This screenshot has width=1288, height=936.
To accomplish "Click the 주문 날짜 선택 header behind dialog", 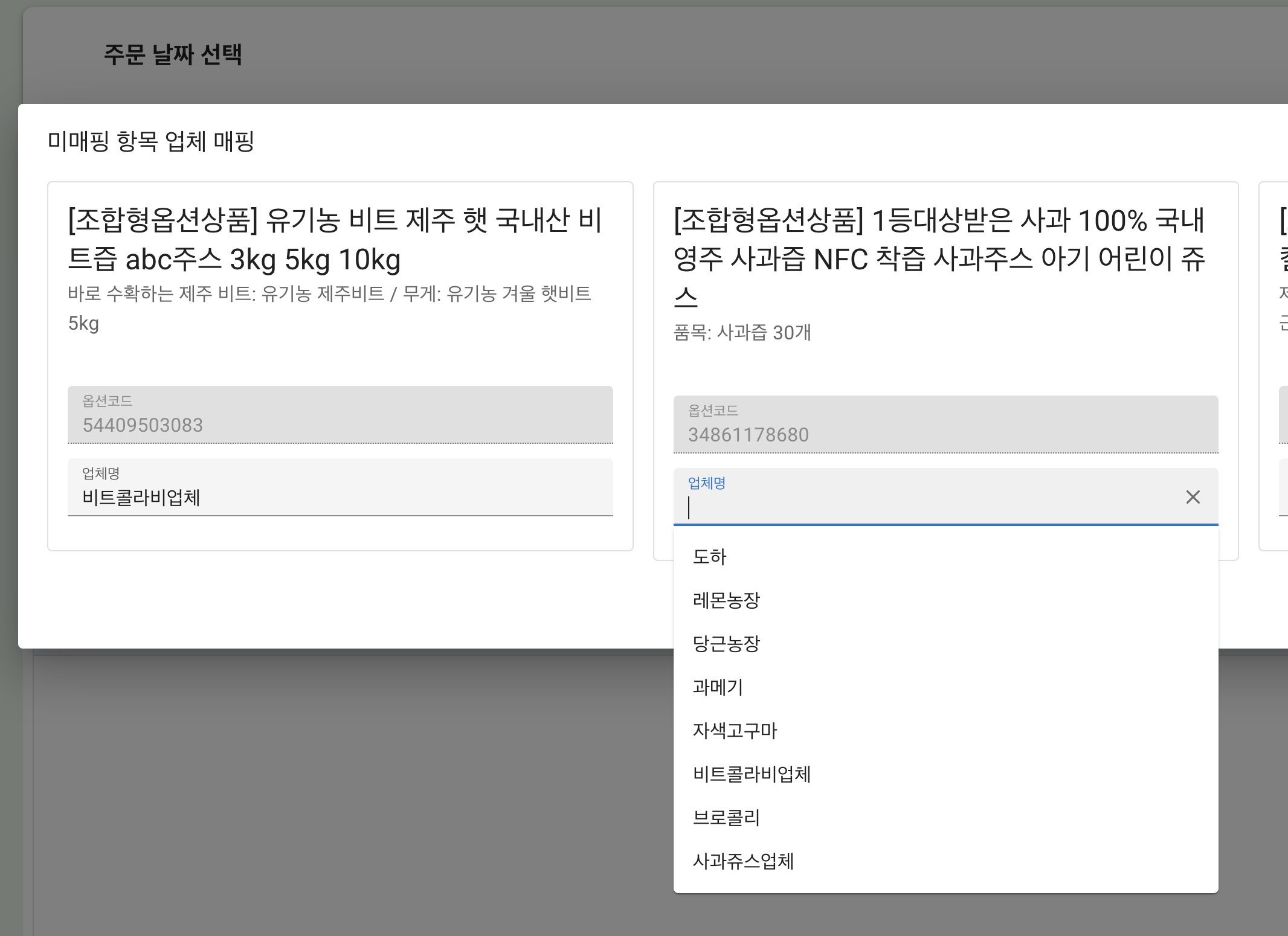I will (173, 54).
